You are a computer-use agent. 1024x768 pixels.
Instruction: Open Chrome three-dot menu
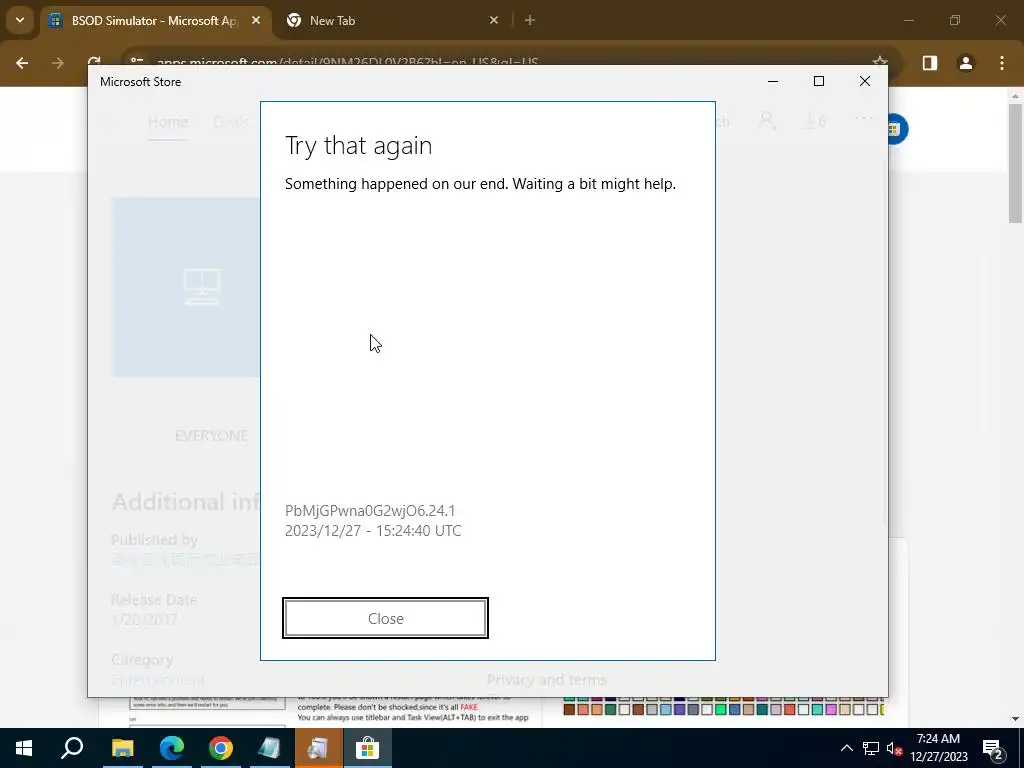(x=1002, y=63)
